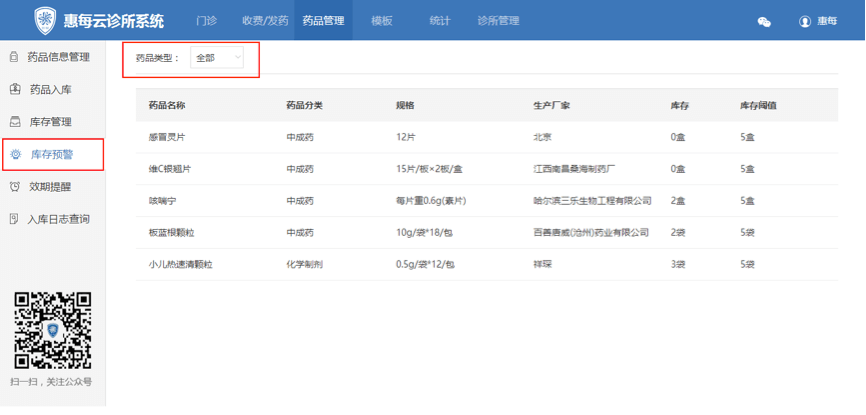This screenshot has height=415, width=866.
Task: Click the 库存预警 gear icon
Action: click(x=16, y=154)
